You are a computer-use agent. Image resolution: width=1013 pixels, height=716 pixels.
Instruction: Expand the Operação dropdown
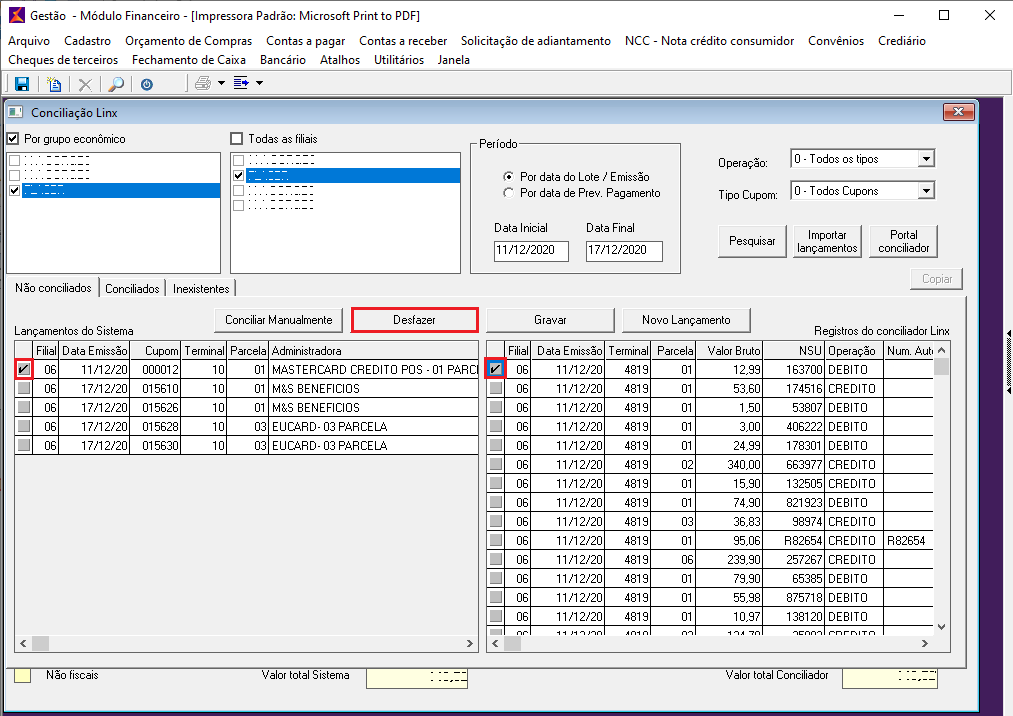point(926,159)
